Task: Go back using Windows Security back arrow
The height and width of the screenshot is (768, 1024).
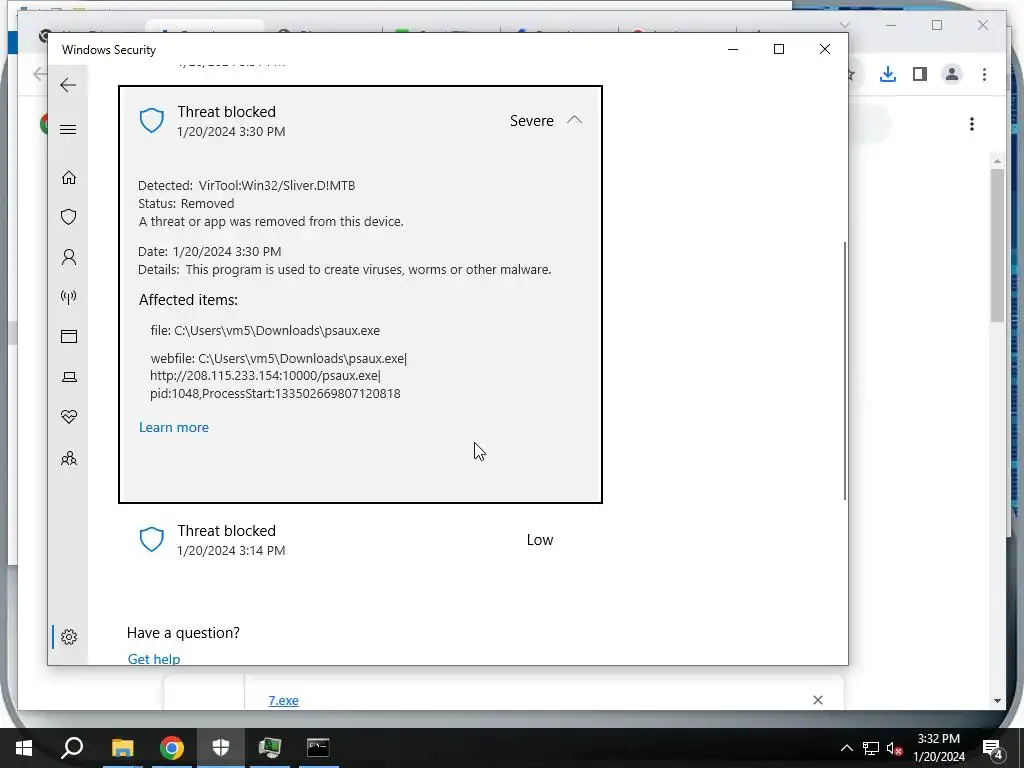Action: point(68,85)
